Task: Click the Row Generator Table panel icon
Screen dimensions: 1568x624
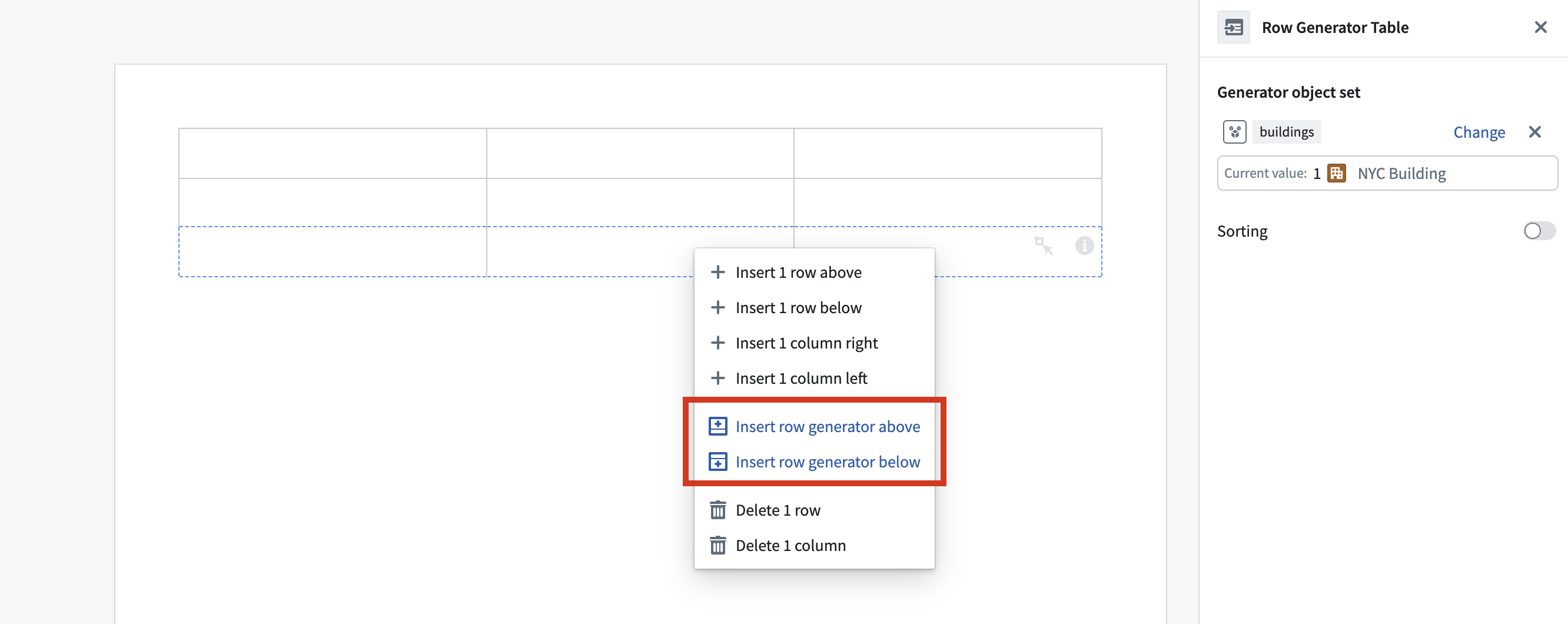Action: [1233, 28]
